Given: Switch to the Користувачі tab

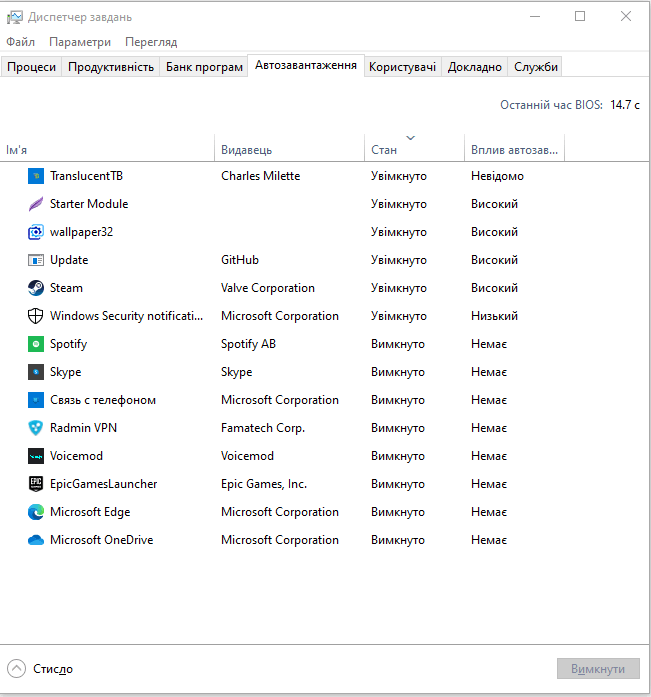Looking at the screenshot, I should click(x=402, y=67).
